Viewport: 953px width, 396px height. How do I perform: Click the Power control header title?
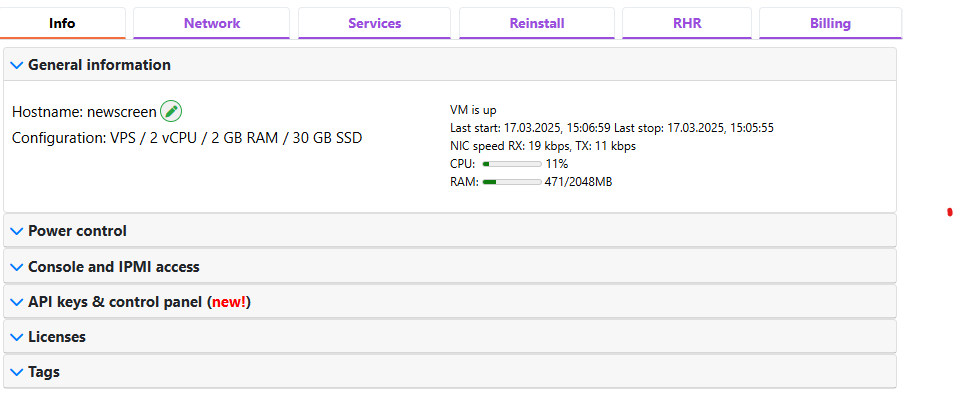click(x=78, y=231)
